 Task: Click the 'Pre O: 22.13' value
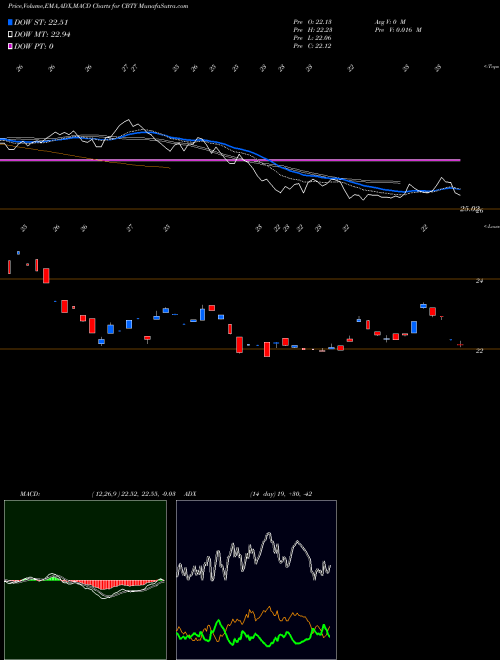[312, 22]
